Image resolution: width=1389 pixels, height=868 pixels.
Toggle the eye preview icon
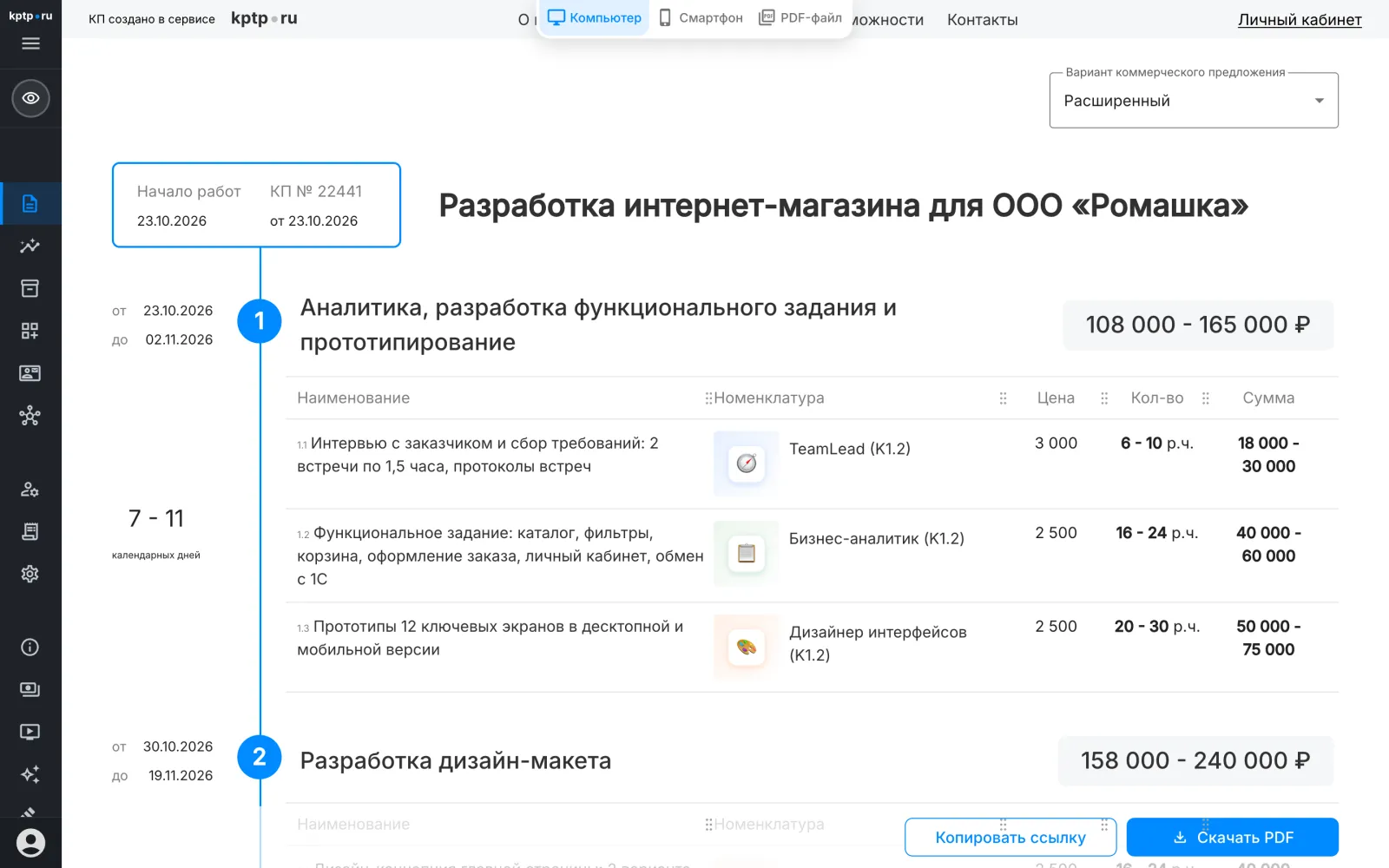30,98
